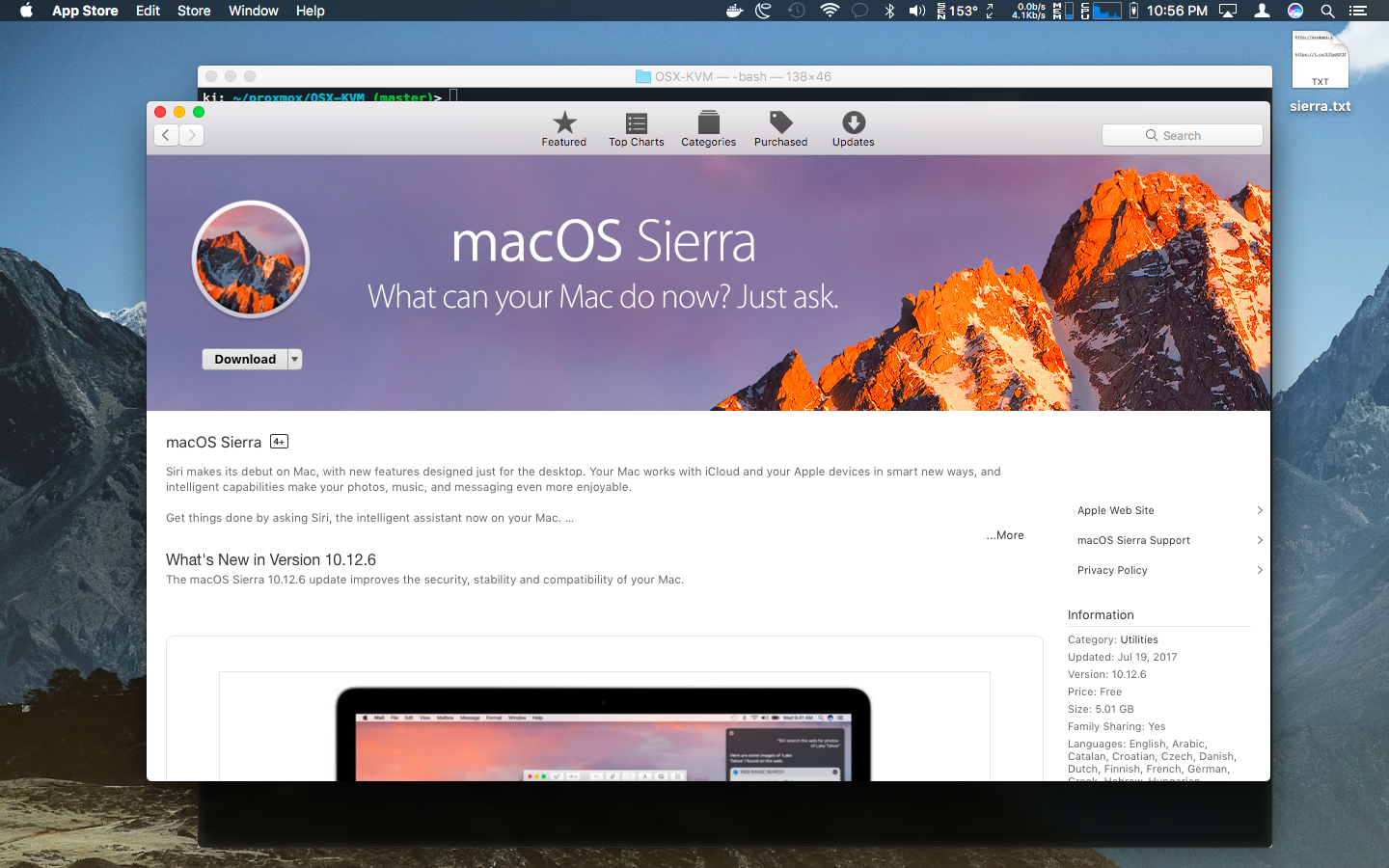The image size is (1389, 868).
Task: Open the Docker whale menu bar icon
Action: (x=734, y=11)
